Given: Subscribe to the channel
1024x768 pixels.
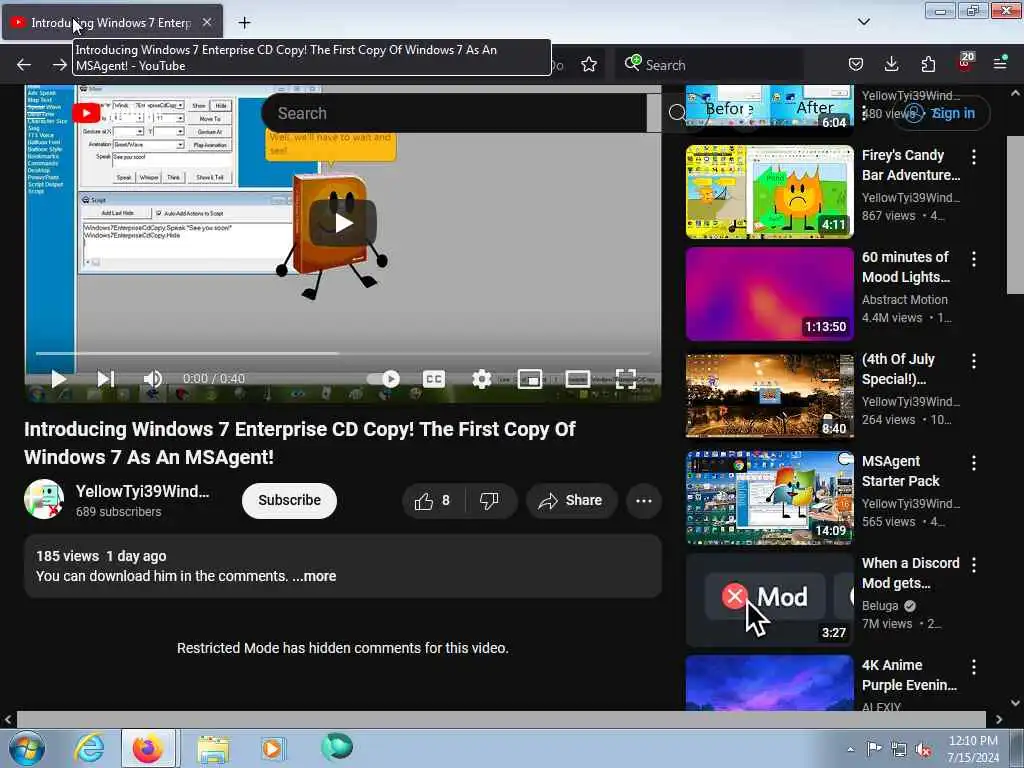Looking at the screenshot, I should pyautogui.click(x=289, y=500).
